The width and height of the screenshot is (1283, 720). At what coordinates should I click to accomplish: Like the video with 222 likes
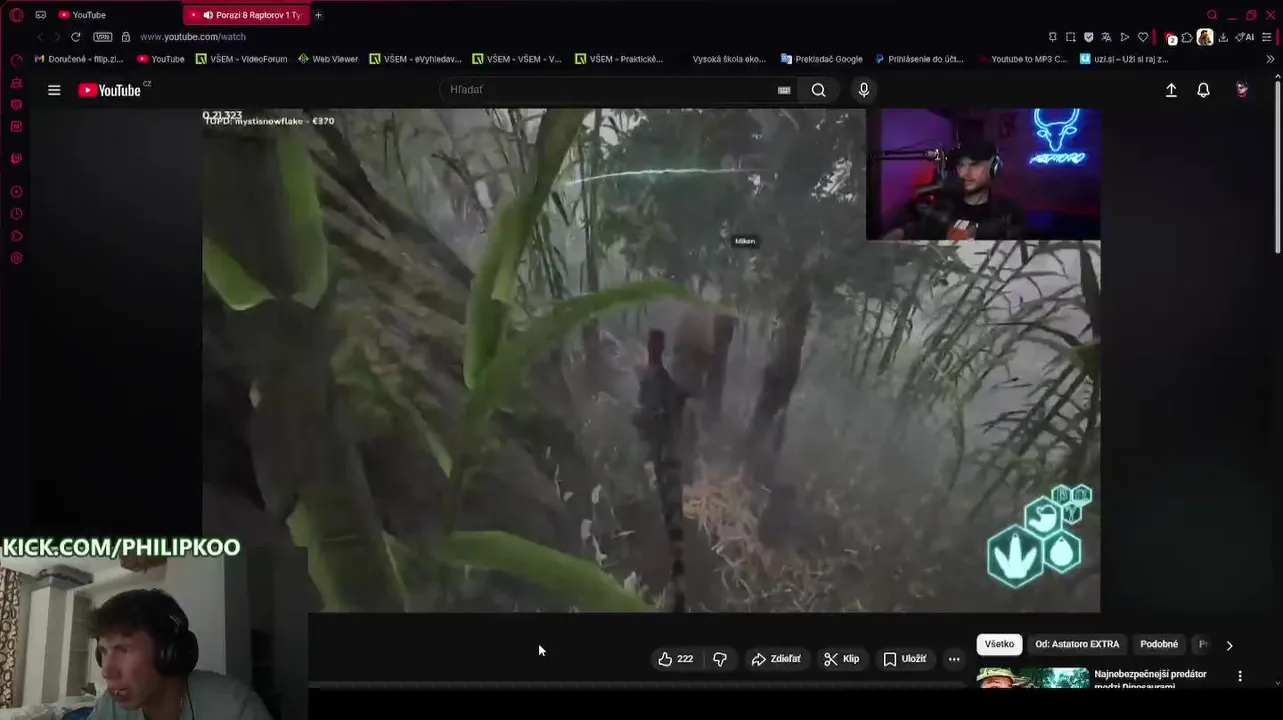(x=676, y=659)
